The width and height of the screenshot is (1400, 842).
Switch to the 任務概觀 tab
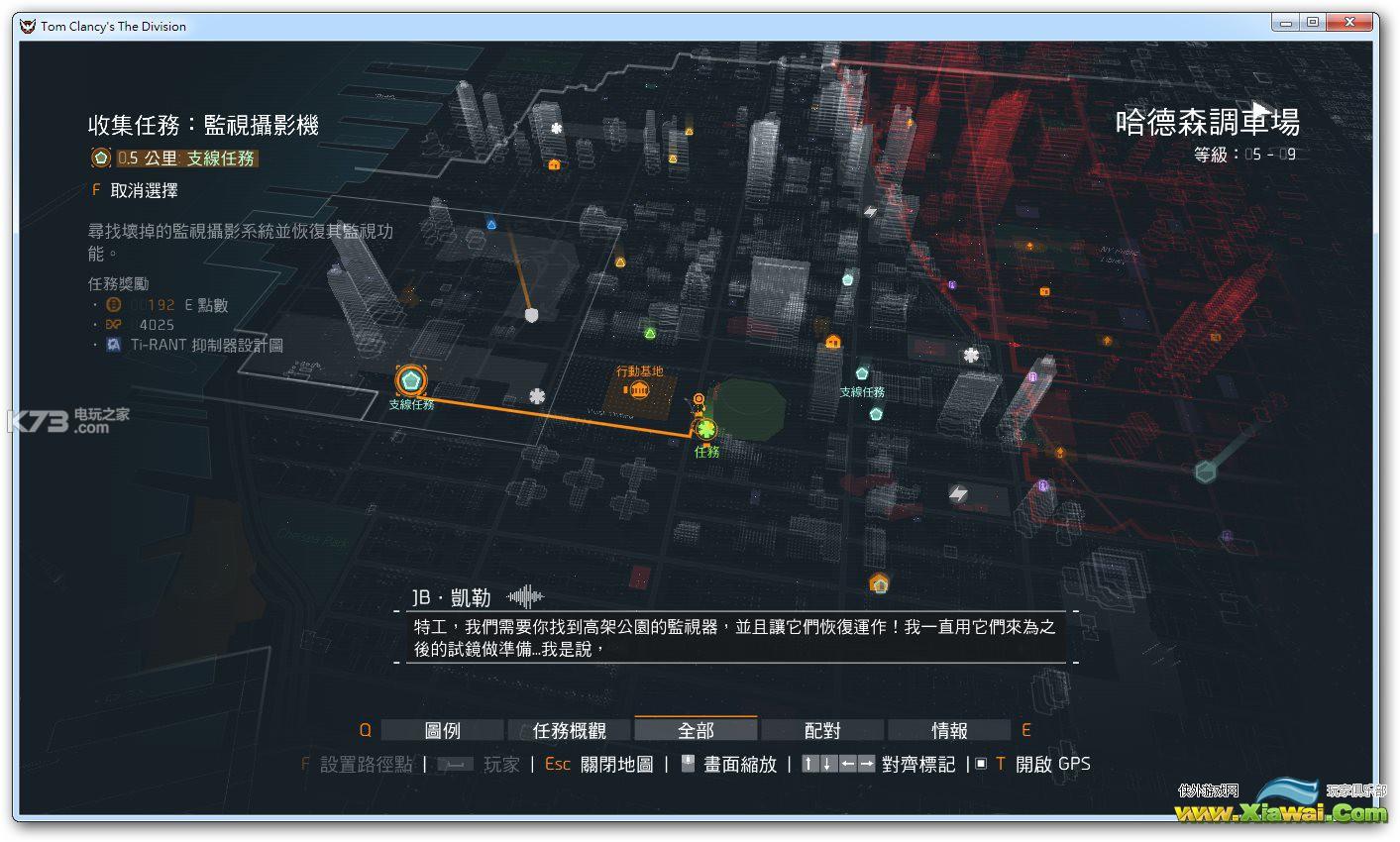570,730
